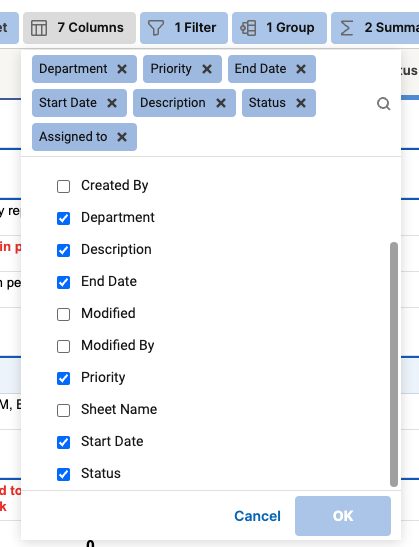Click the search magnifier icon
Image resolution: width=419 pixels, height=547 pixels.
pyautogui.click(x=384, y=104)
